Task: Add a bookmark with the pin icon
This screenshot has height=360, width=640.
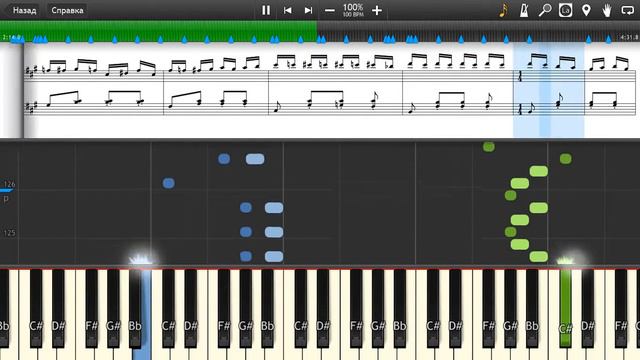Action: pyautogui.click(x=586, y=10)
